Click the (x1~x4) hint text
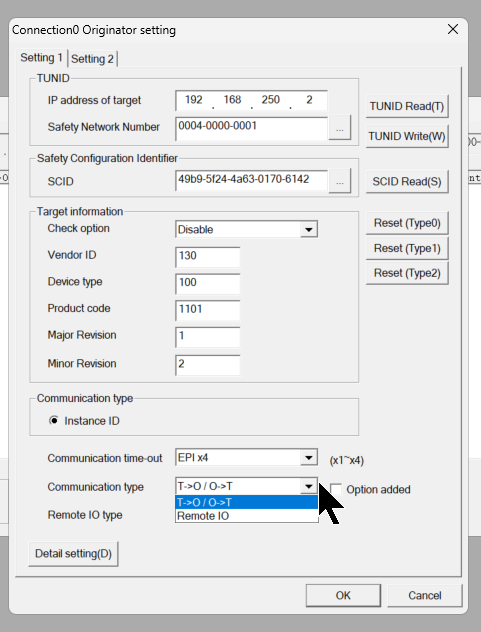The image size is (481, 632). point(347,460)
